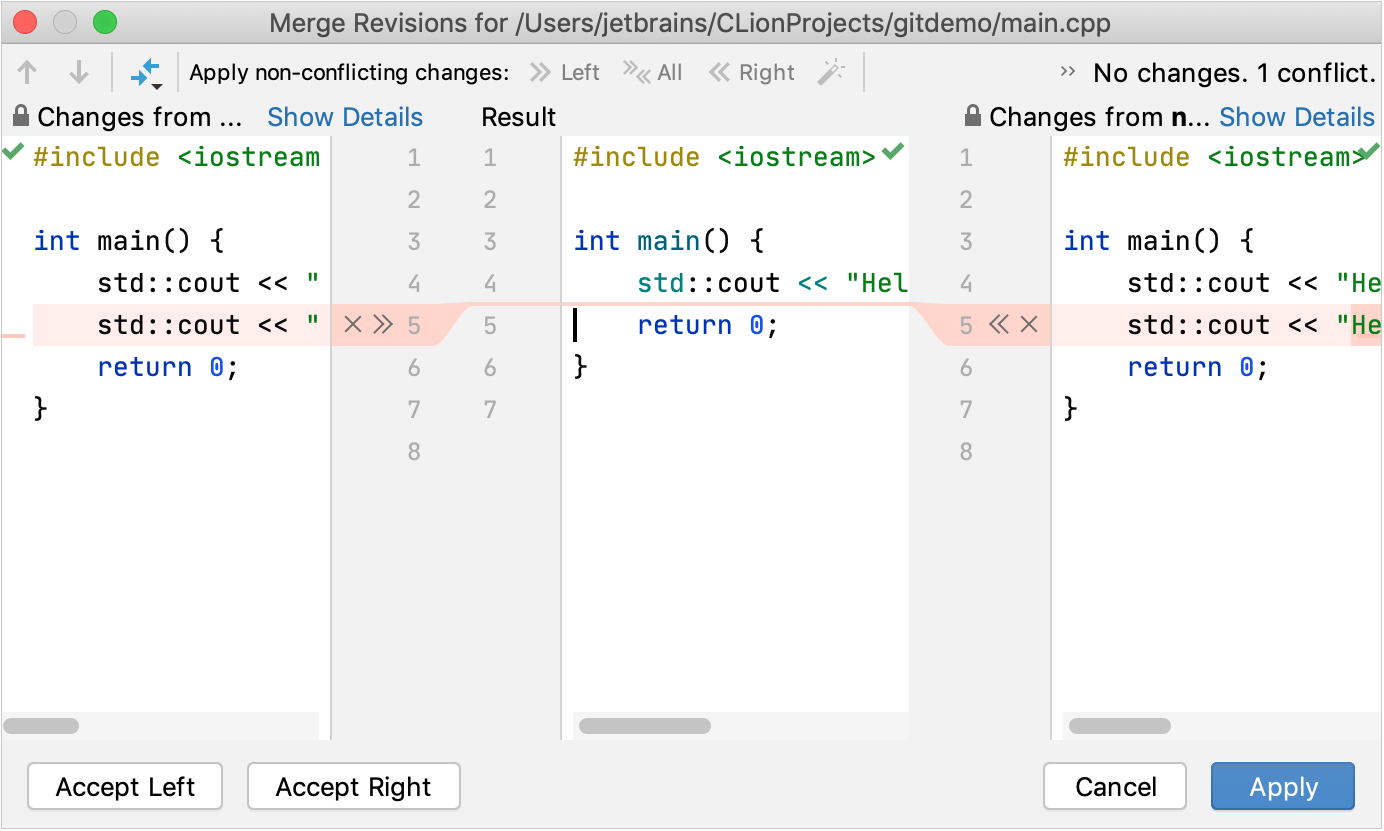Image resolution: width=1384 pixels, height=831 pixels.
Task: Apply non-conflicting changes from Left
Action: point(565,71)
